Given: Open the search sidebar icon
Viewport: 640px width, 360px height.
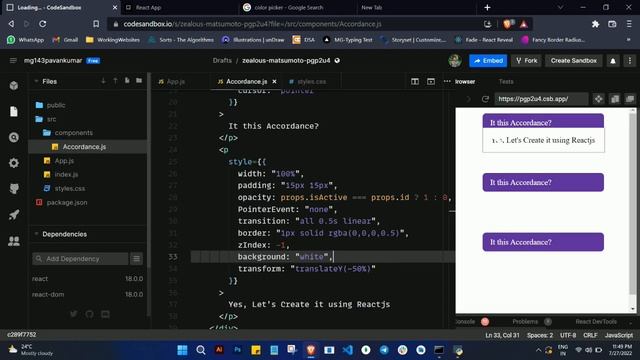Looking at the screenshot, I should point(14,137).
